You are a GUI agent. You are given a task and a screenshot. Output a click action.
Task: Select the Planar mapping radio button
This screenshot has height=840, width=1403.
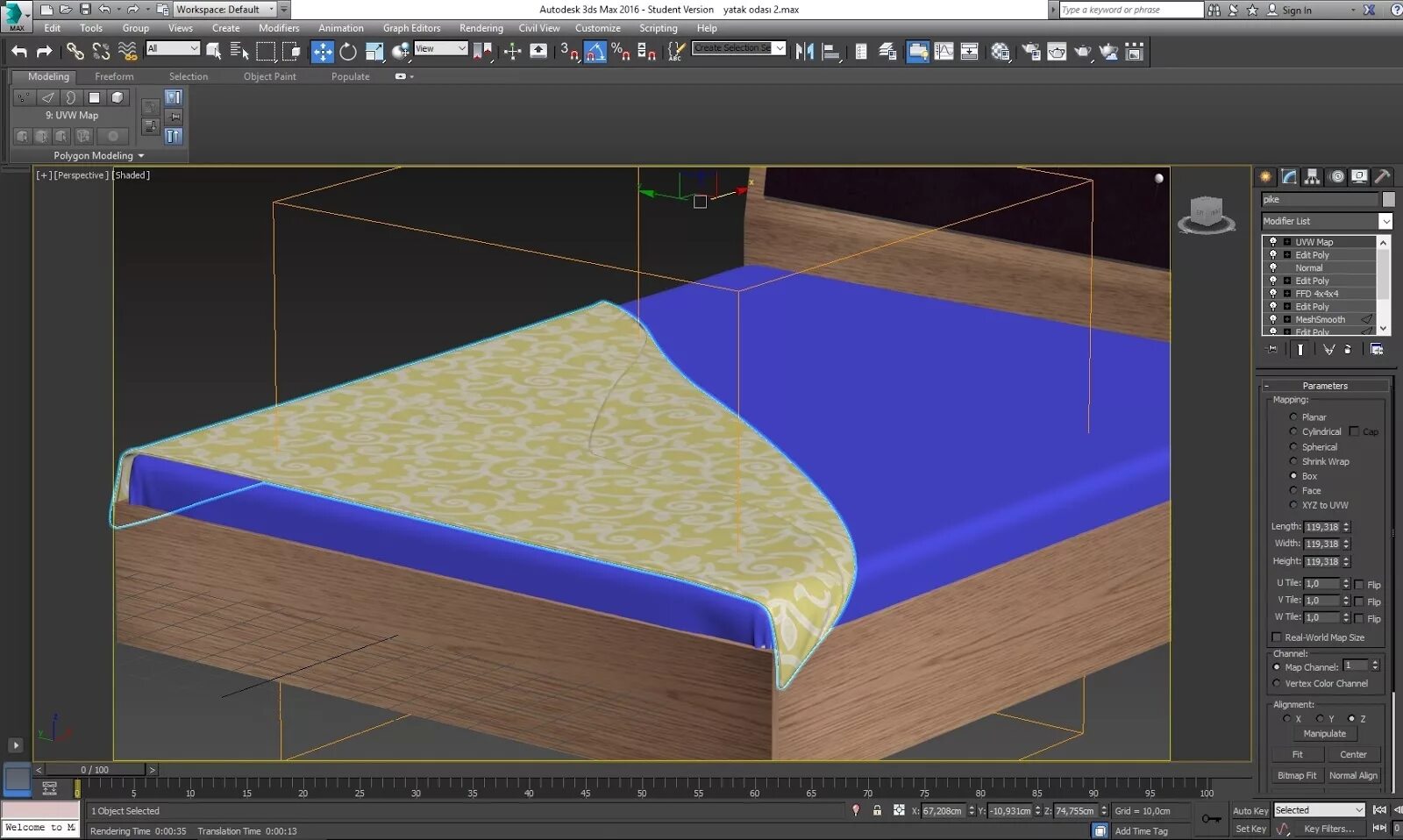coord(1293,417)
